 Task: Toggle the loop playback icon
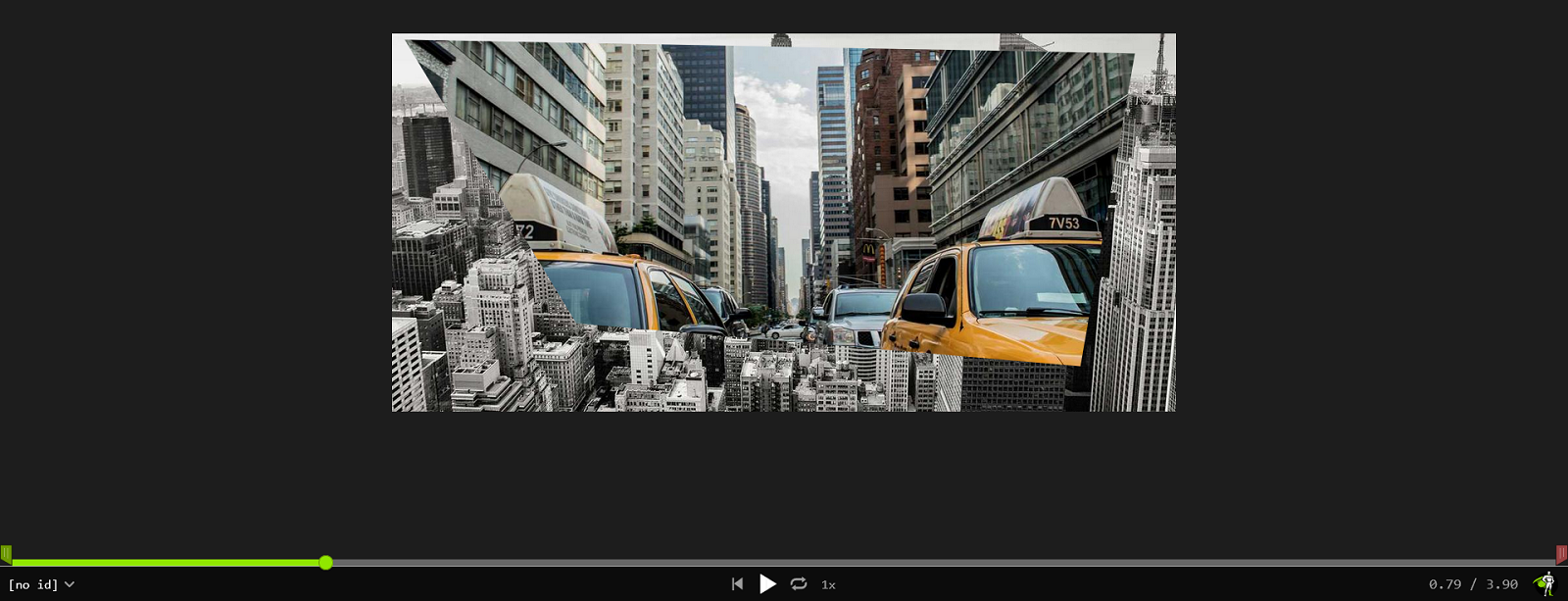click(799, 584)
